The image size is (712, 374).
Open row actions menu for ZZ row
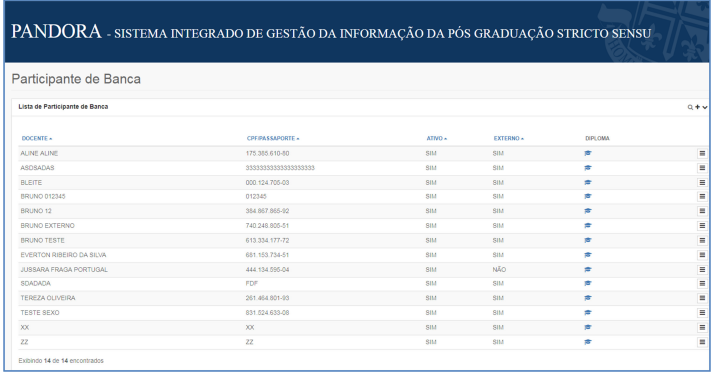702,342
